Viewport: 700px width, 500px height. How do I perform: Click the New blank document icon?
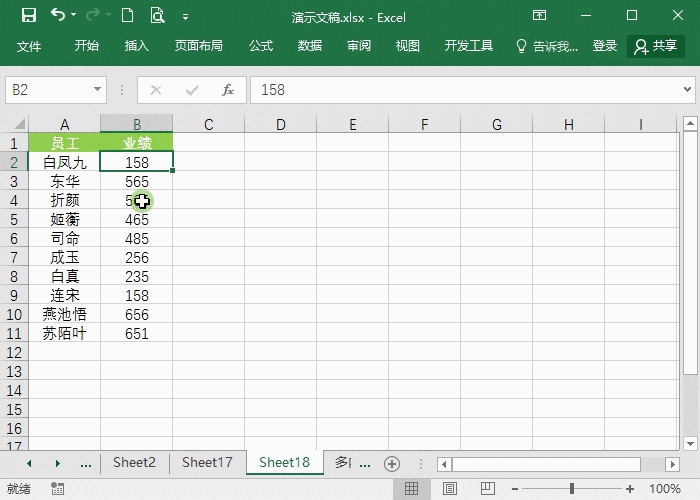click(126, 16)
